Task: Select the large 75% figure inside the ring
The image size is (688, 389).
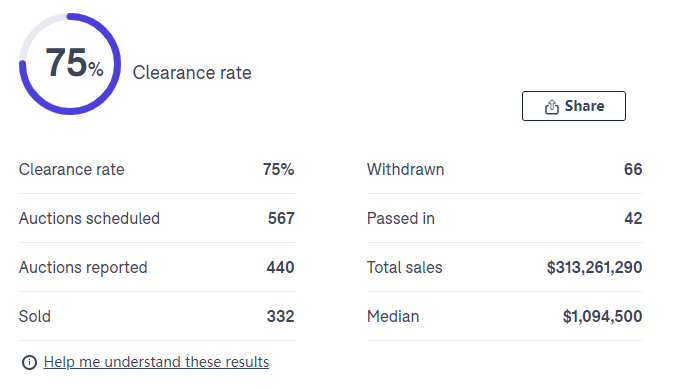Action: click(74, 63)
